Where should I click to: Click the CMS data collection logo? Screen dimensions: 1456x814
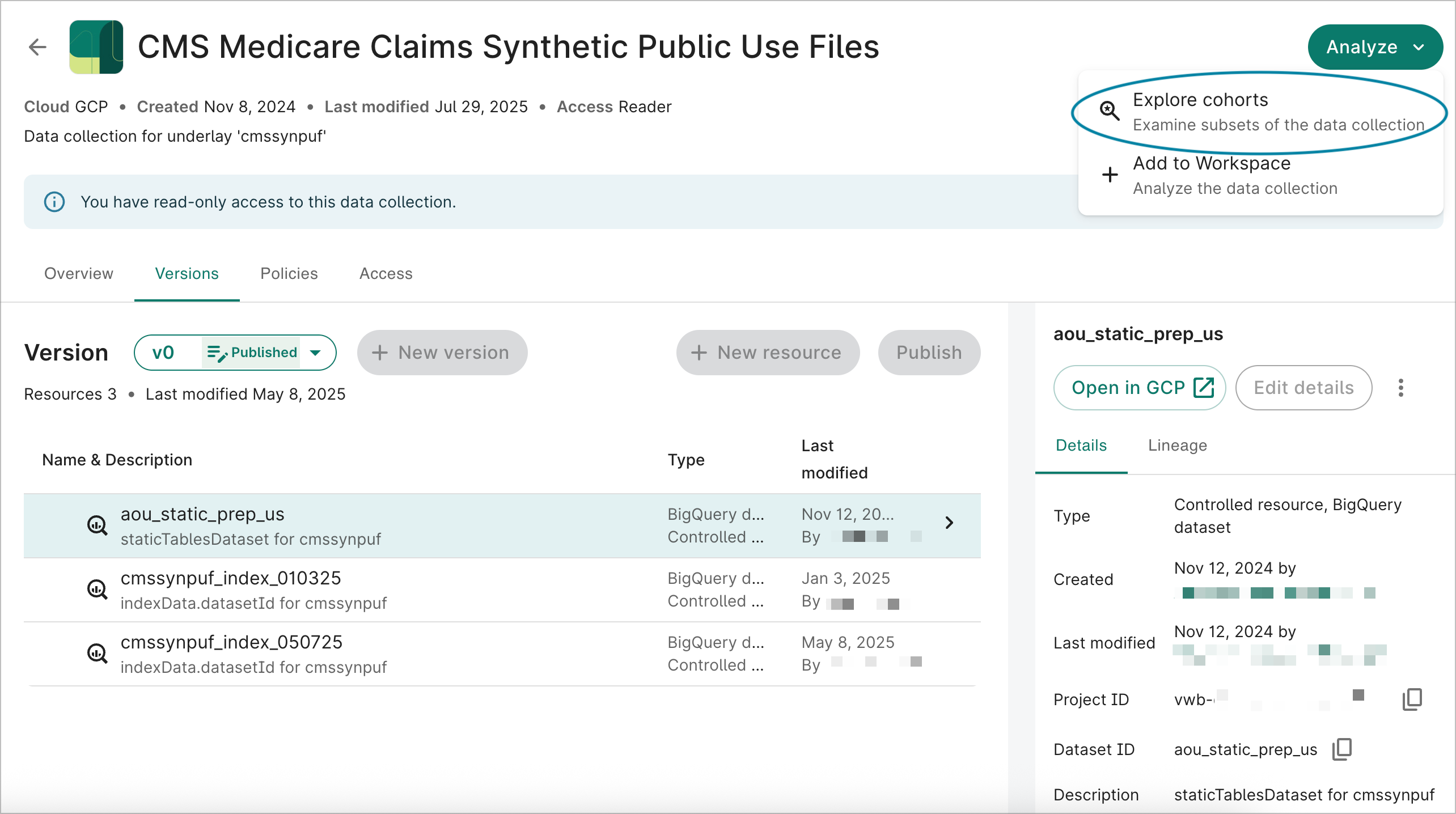click(96, 47)
